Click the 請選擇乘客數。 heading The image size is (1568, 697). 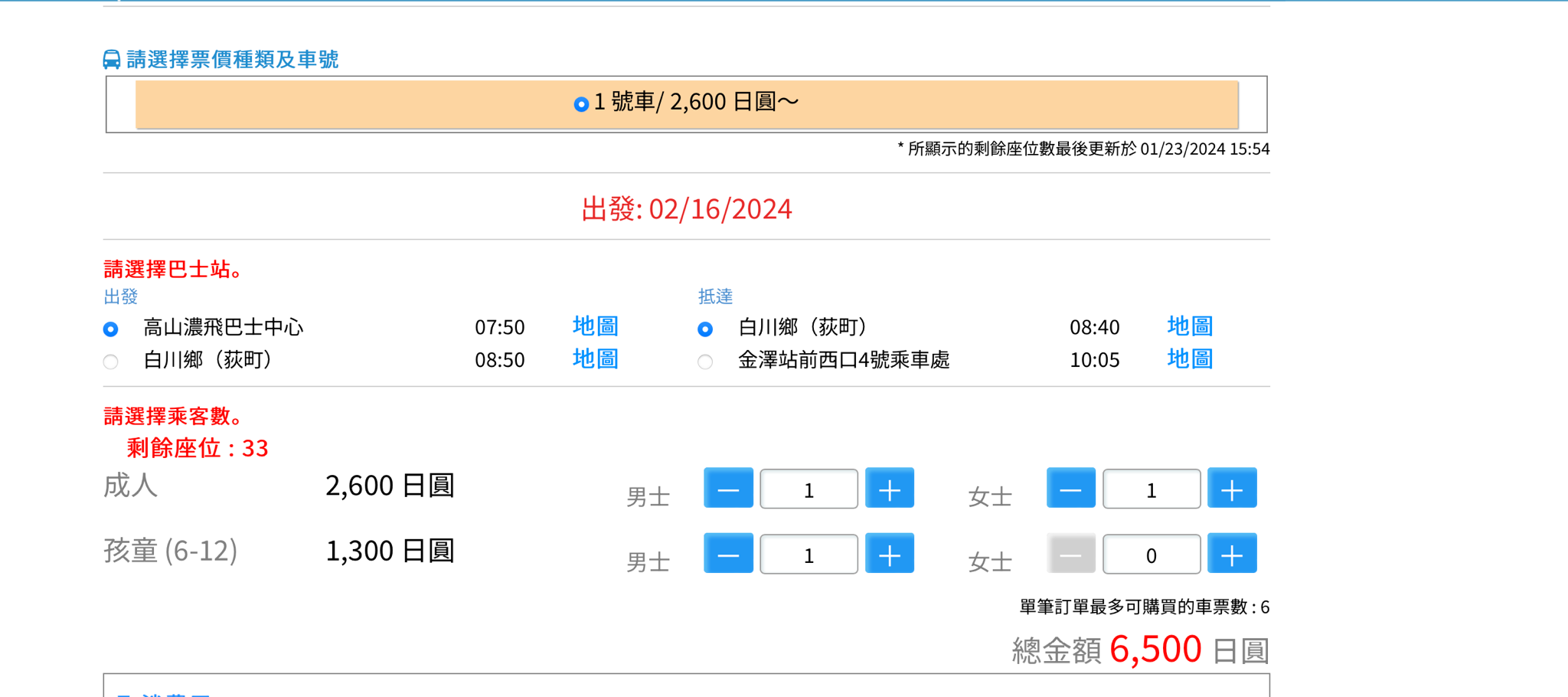pos(175,417)
